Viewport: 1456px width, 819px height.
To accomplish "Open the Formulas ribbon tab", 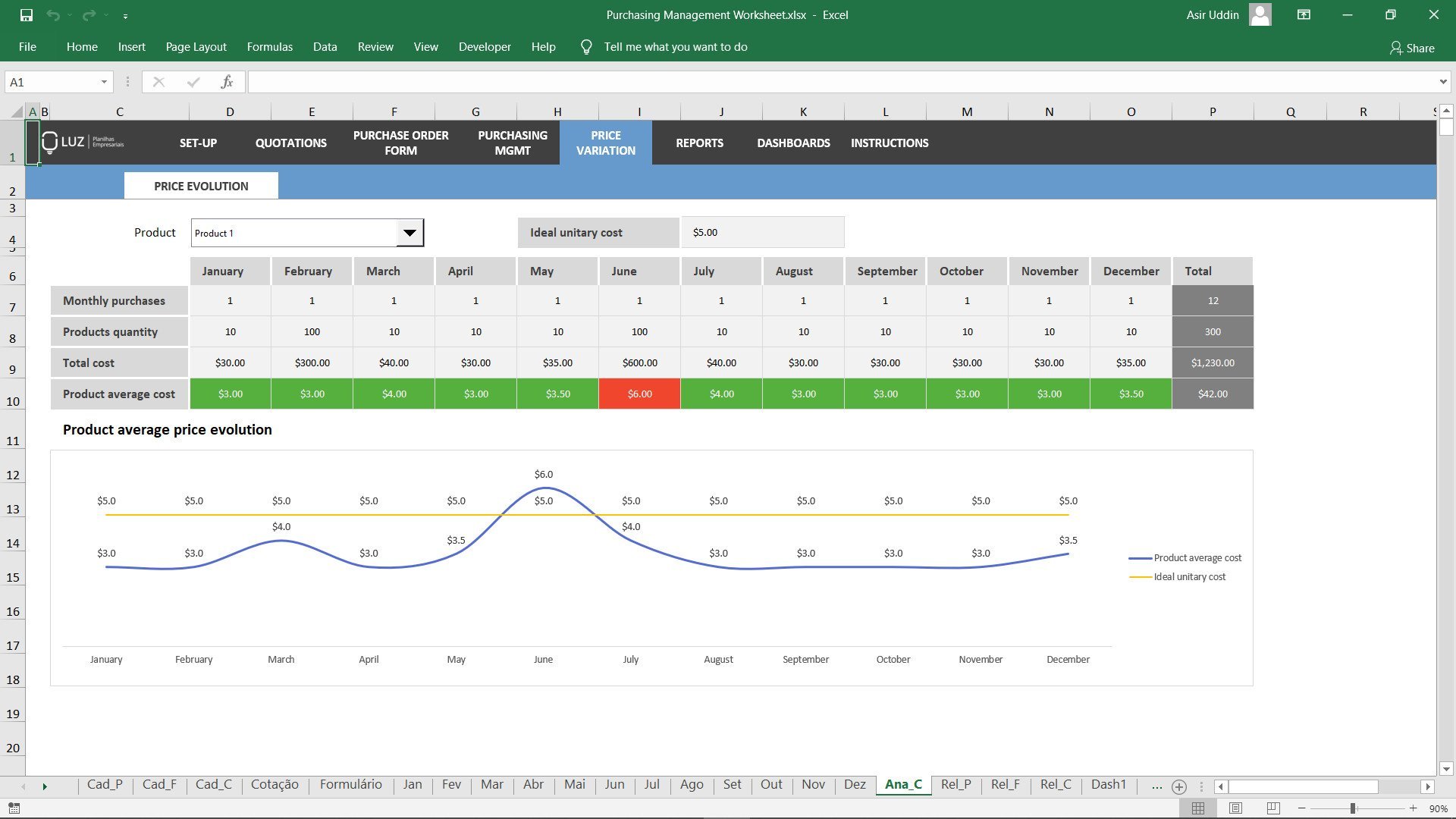I will [x=269, y=47].
